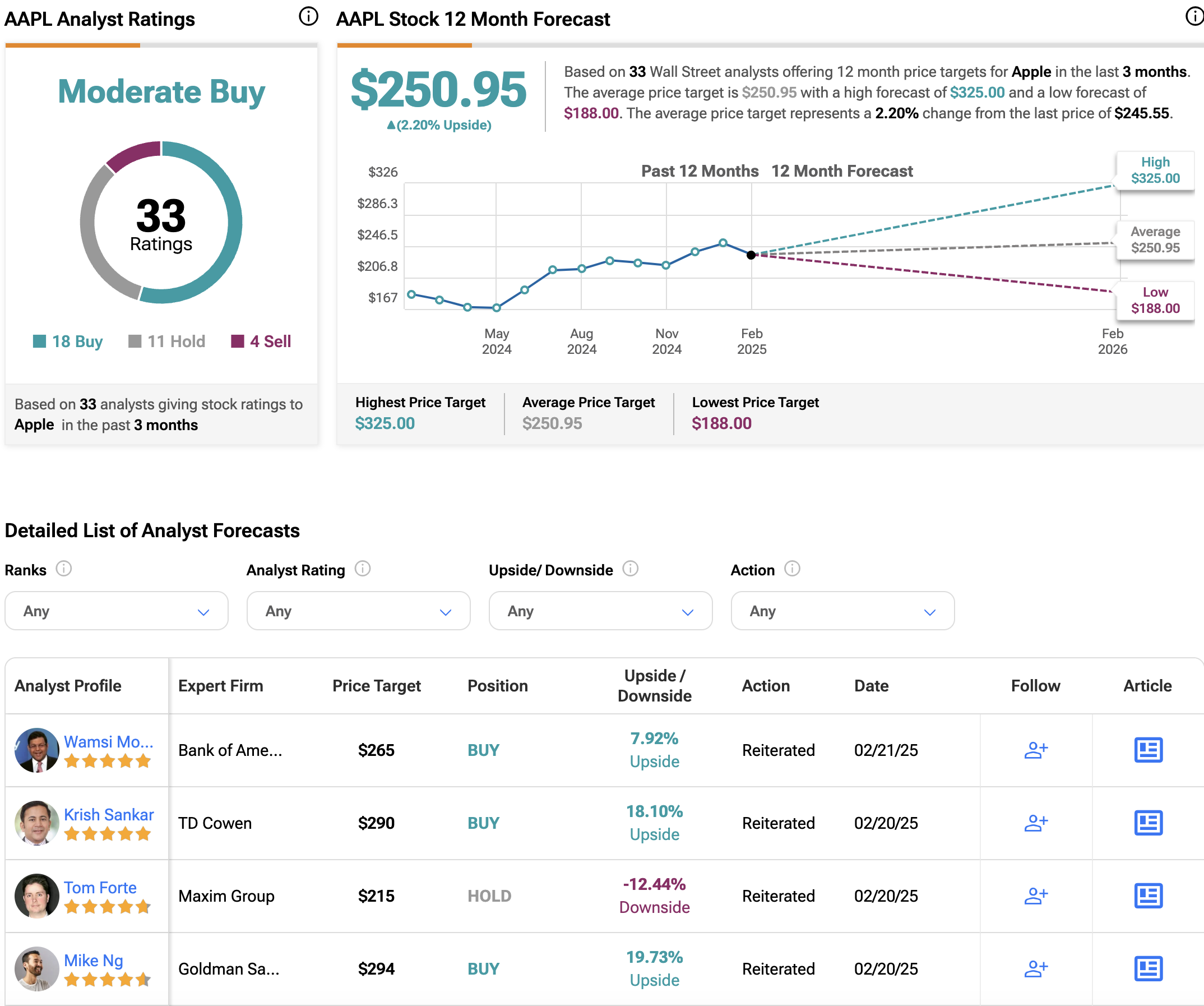The height and width of the screenshot is (1006, 1204).
Task: Follow analyst Mike Ng
Action: click(1035, 969)
